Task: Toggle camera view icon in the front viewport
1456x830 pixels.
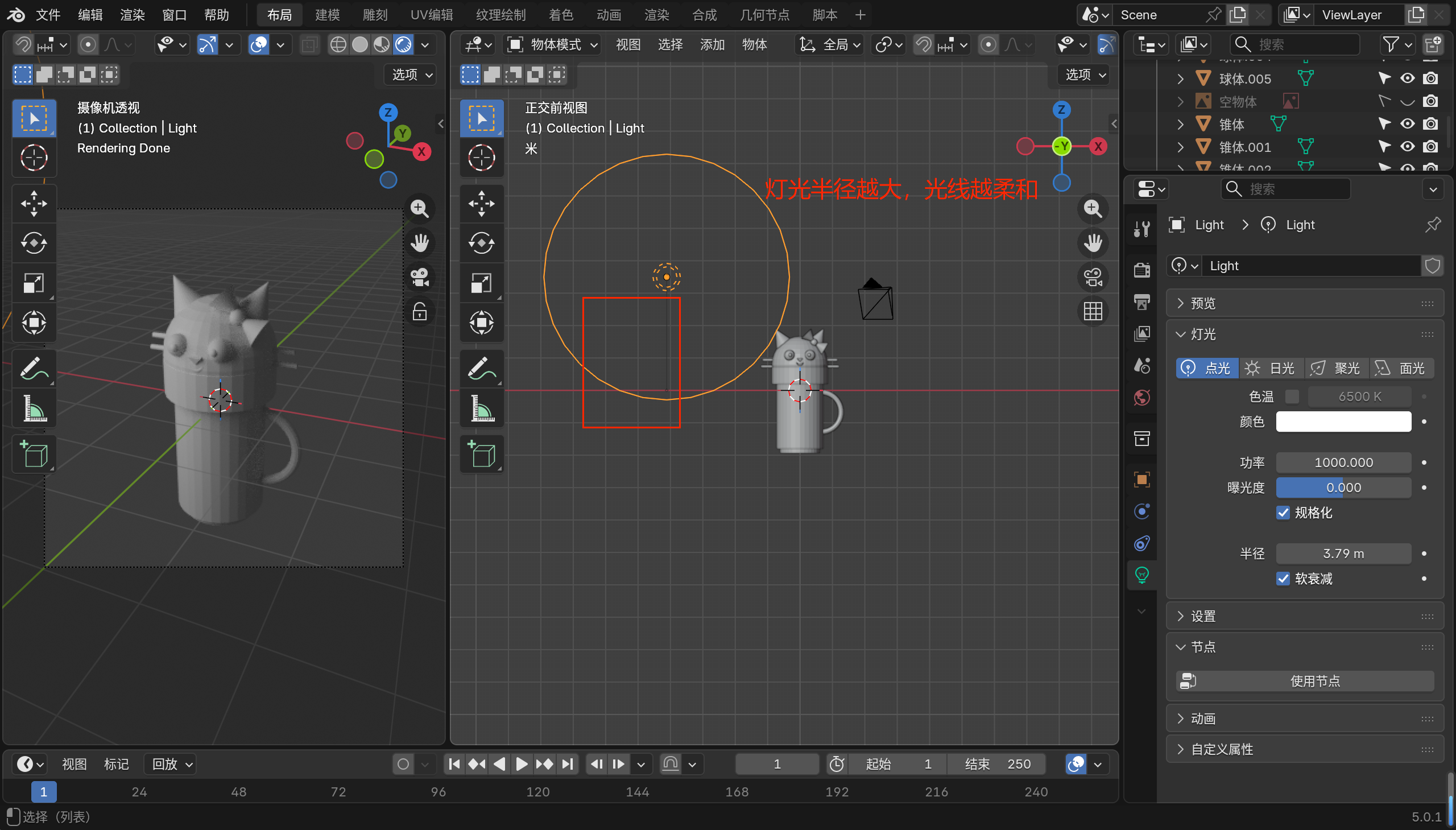Action: pos(1093,278)
